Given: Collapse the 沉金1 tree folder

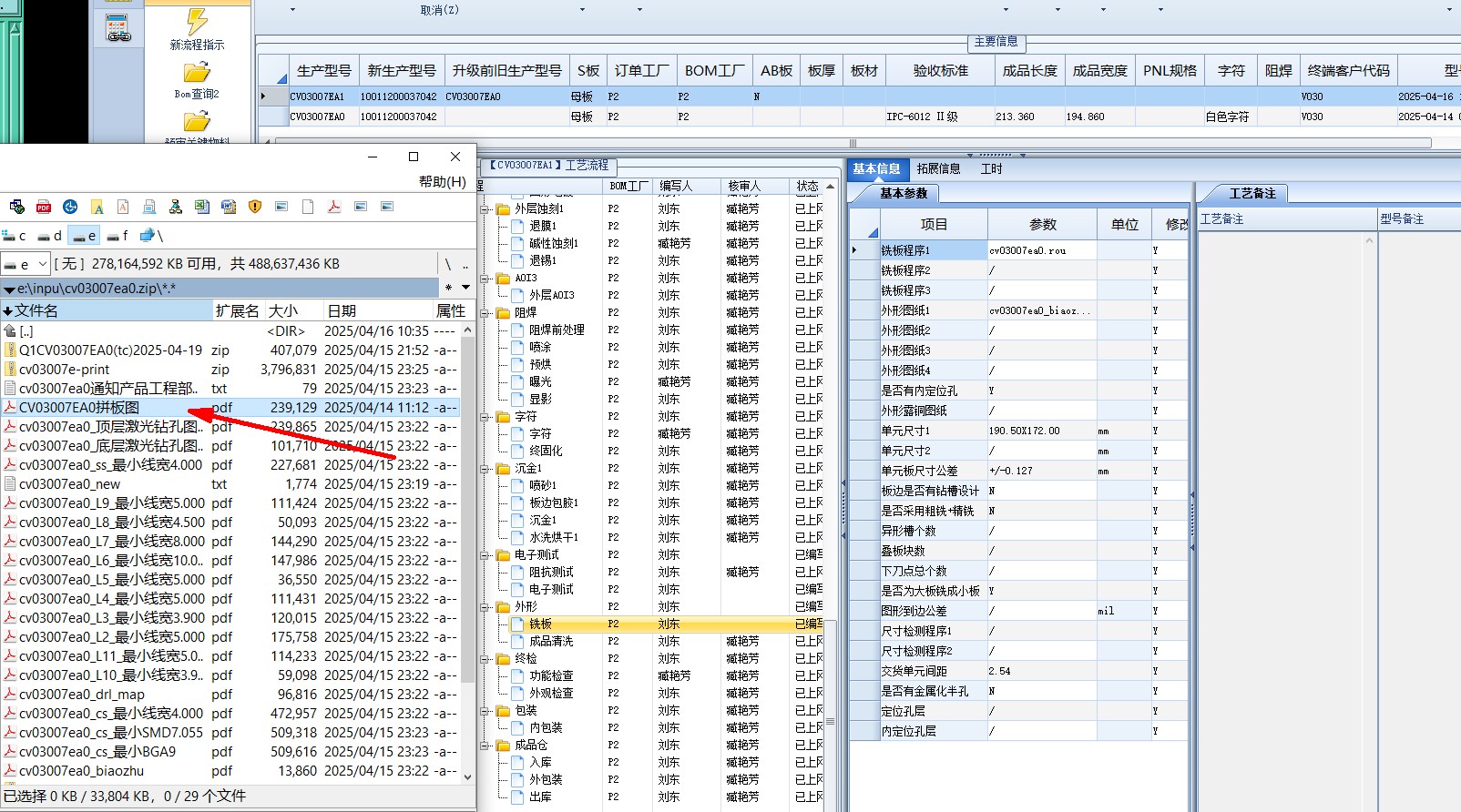Looking at the screenshot, I should click(x=486, y=468).
